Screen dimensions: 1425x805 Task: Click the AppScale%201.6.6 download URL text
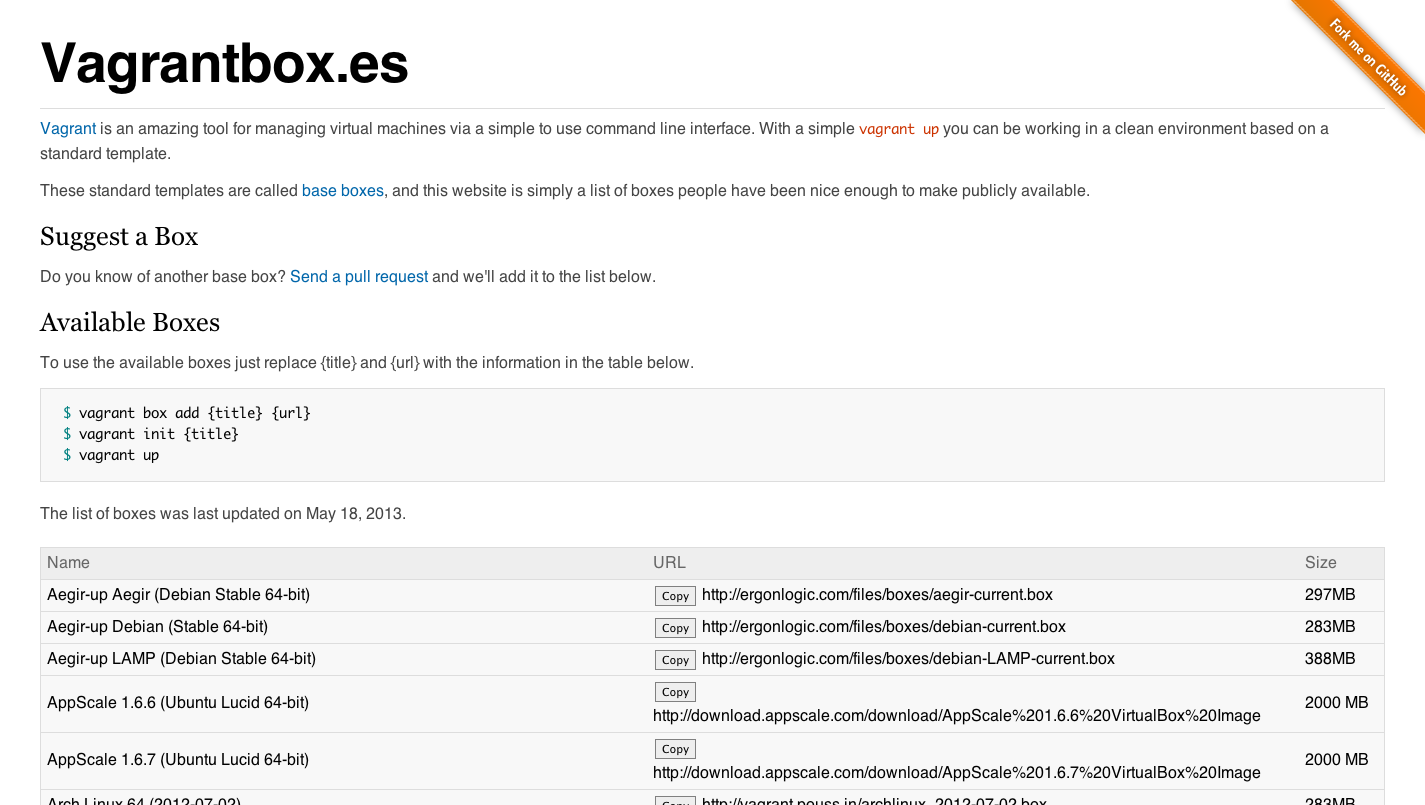[x=957, y=716]
